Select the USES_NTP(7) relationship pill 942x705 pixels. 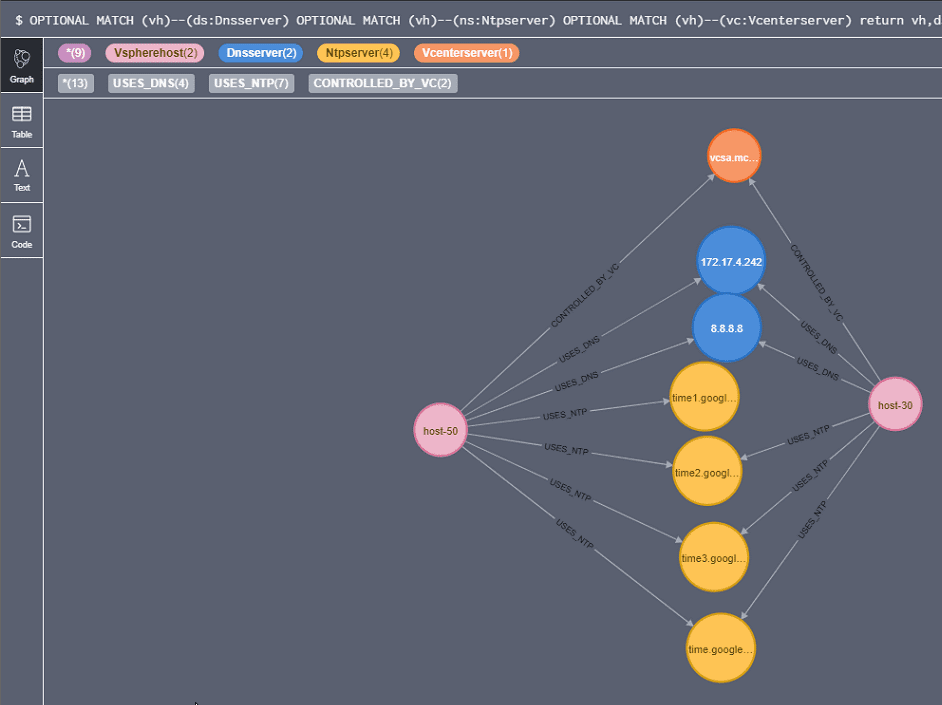coord(251,83)
